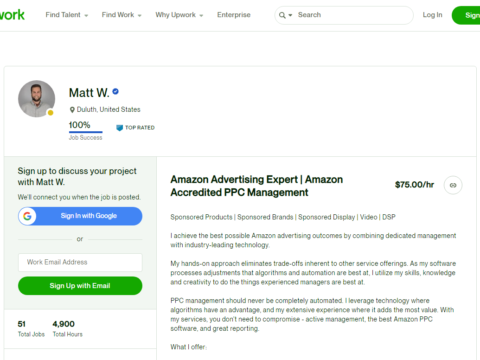Click the location pin icon by Duluth
Screen dimensions: 480x360
coord(72,110)
